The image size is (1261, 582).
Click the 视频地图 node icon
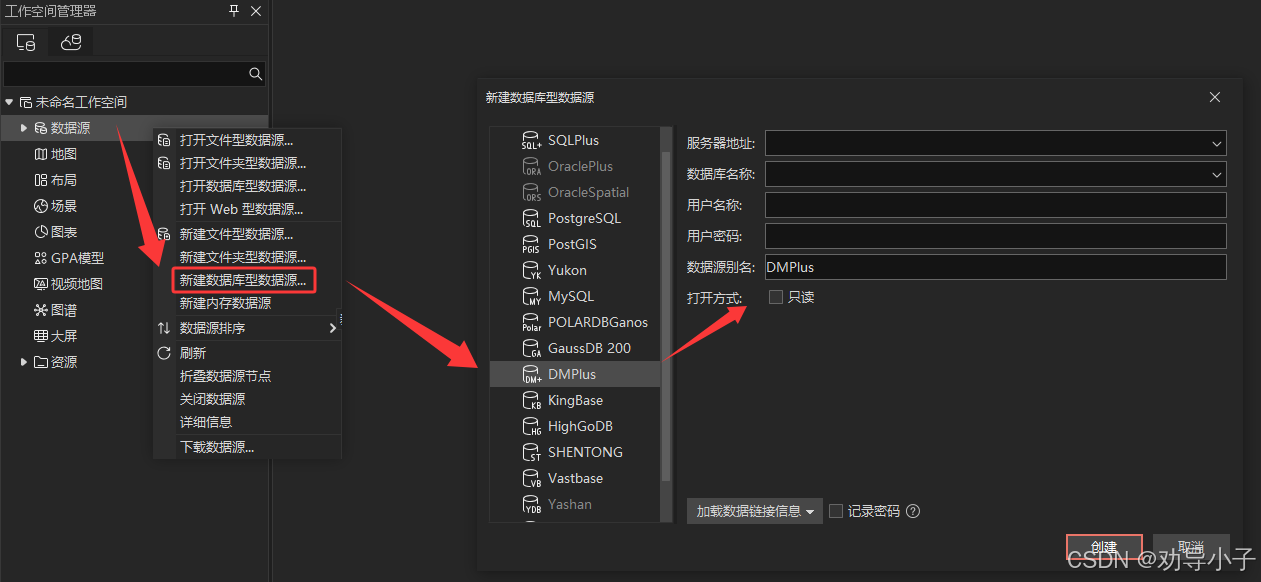(x=41, y=284)
